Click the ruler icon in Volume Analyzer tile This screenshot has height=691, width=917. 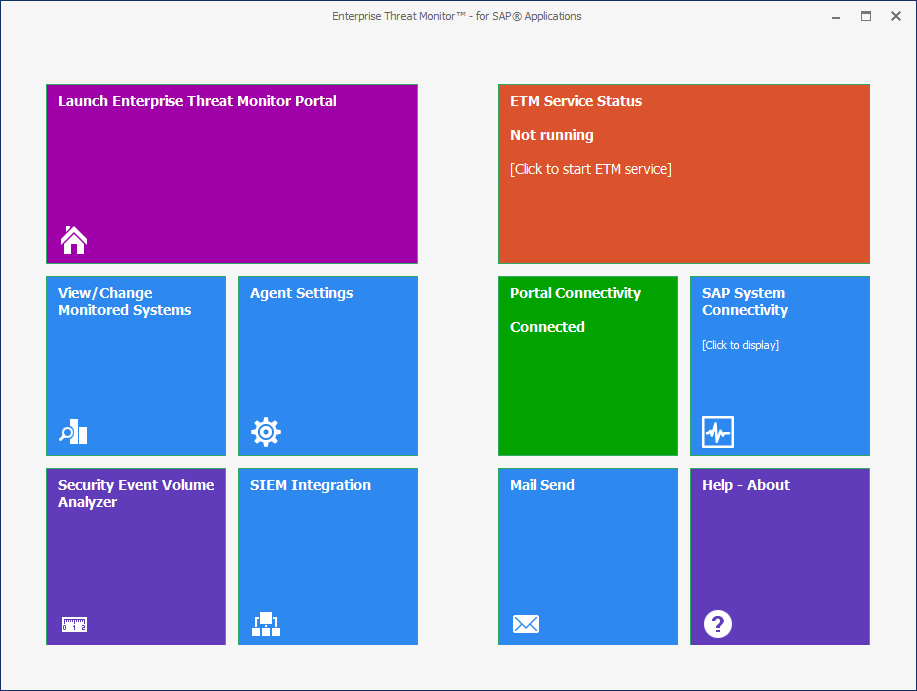74,624
